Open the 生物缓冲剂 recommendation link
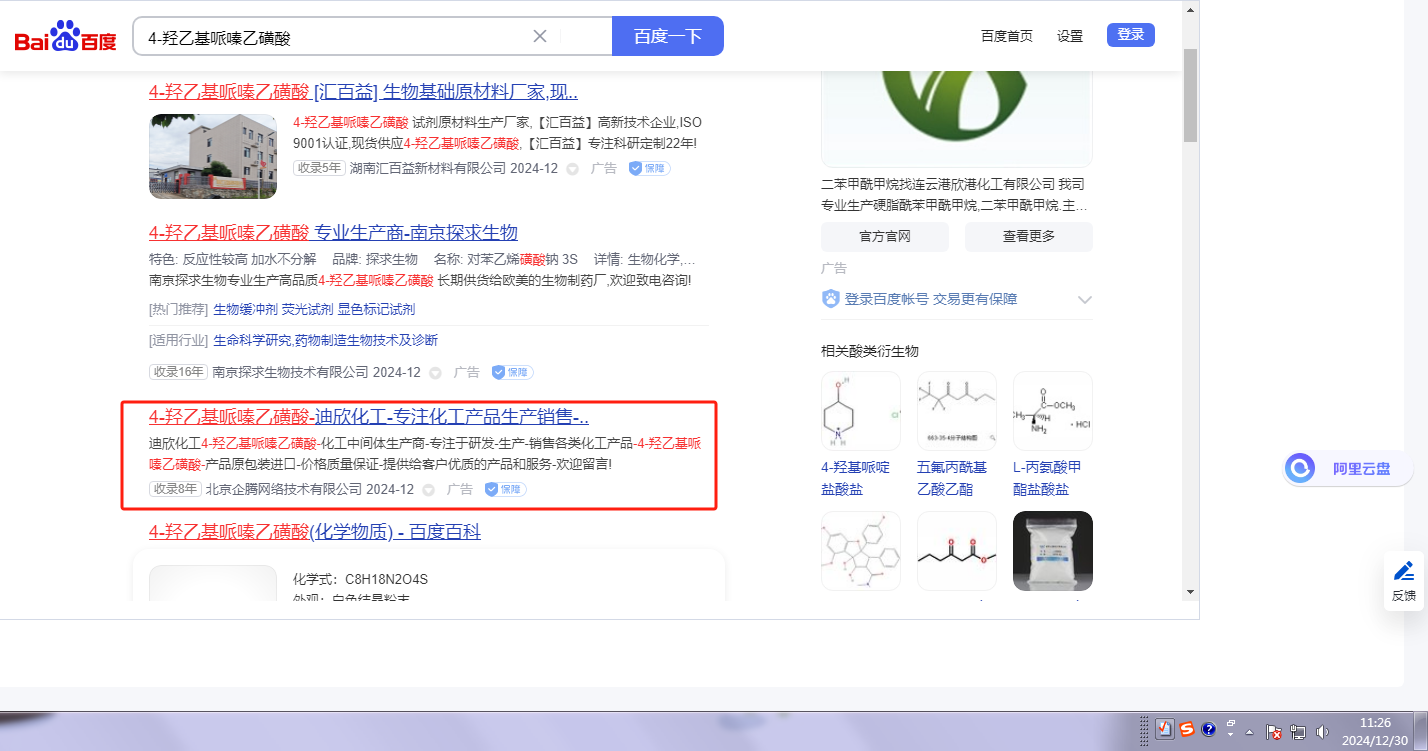 (243, 310)
